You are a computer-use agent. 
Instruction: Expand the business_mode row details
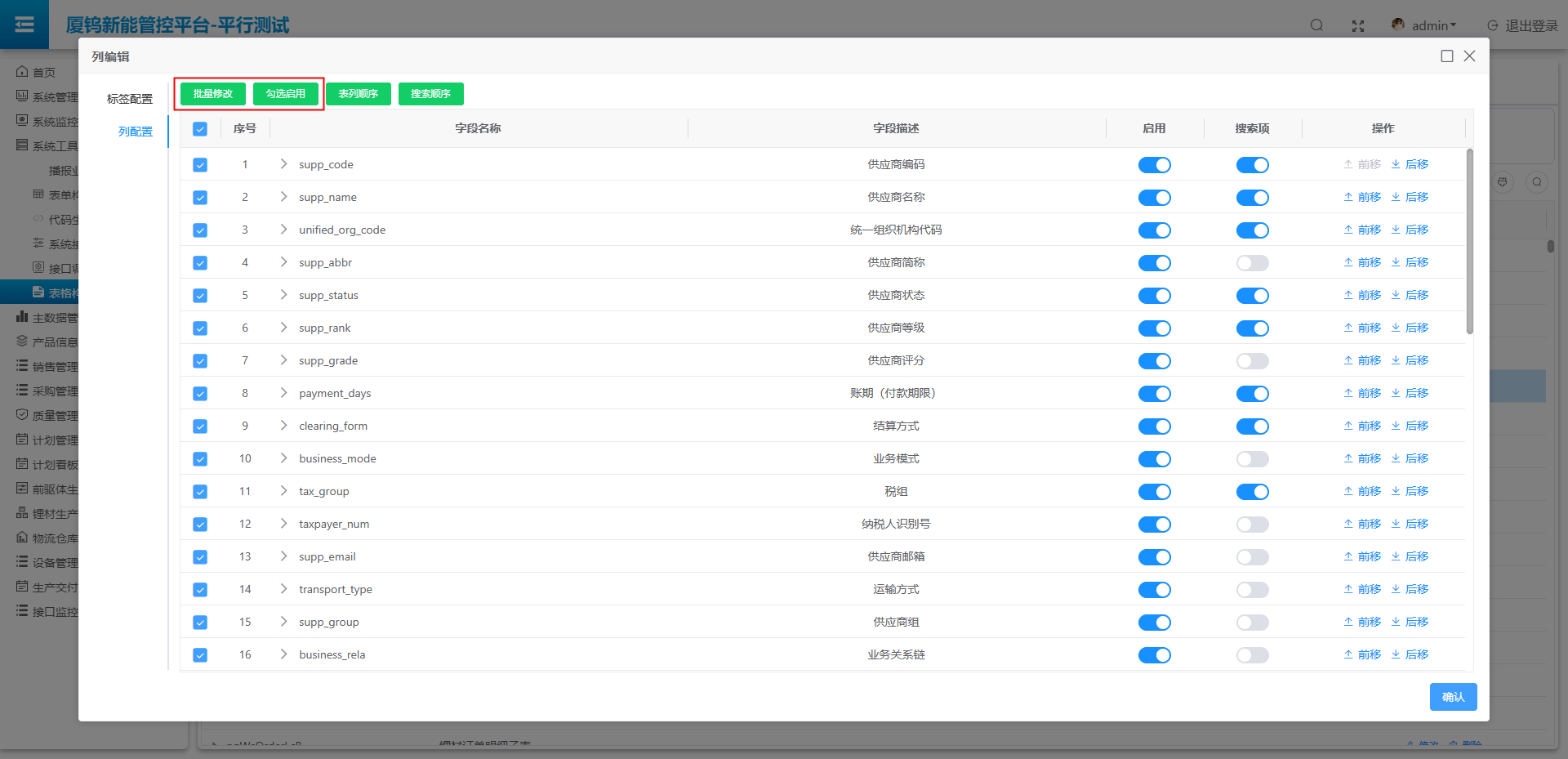click(x=283, y=458)
